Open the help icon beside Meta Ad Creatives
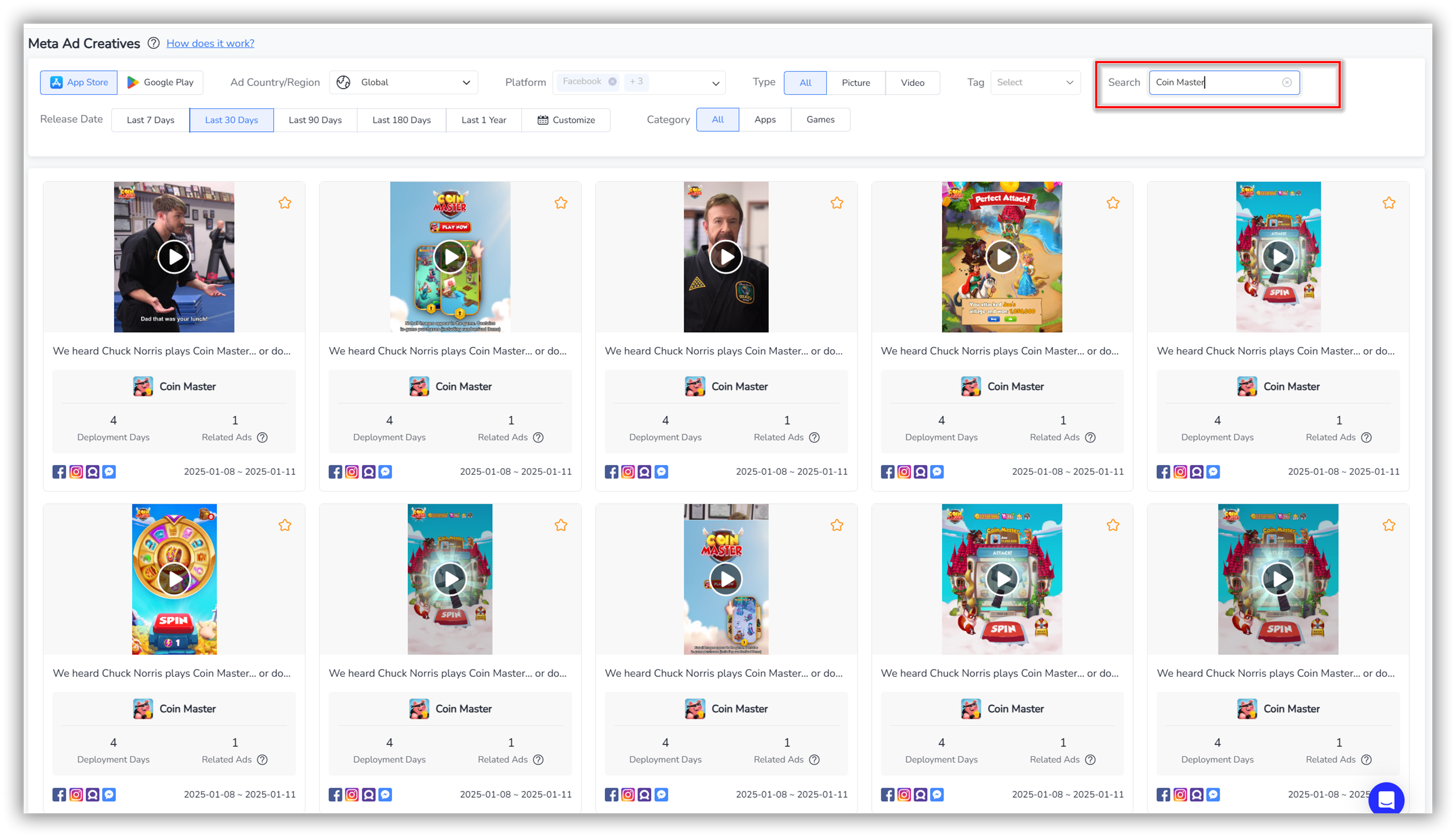Image resolution: width=1456 pixels, height=837 pixels. (x=153, y=43)
